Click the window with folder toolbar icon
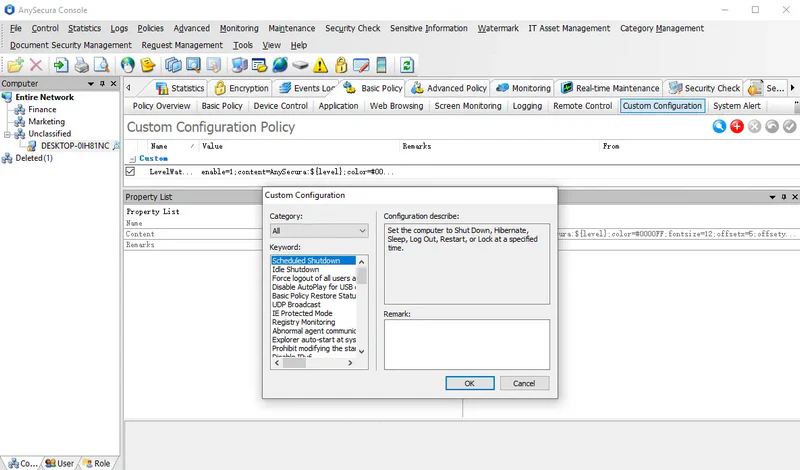Image resolution: width=800 pixels, height=470 pixels. pyautogui.click(x=259, y=65)
